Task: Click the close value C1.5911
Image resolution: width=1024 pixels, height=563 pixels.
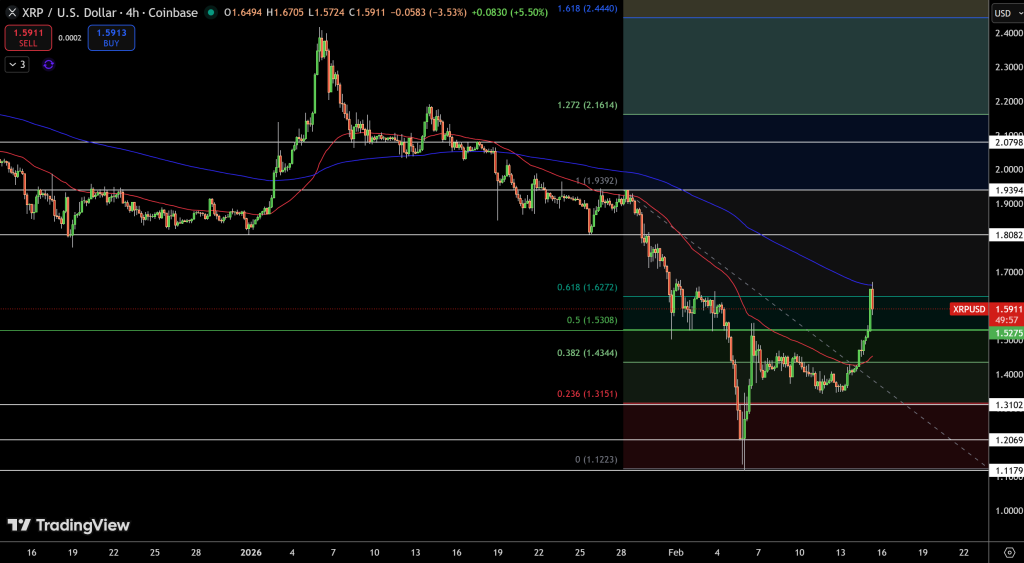Action: pos(367,12)
